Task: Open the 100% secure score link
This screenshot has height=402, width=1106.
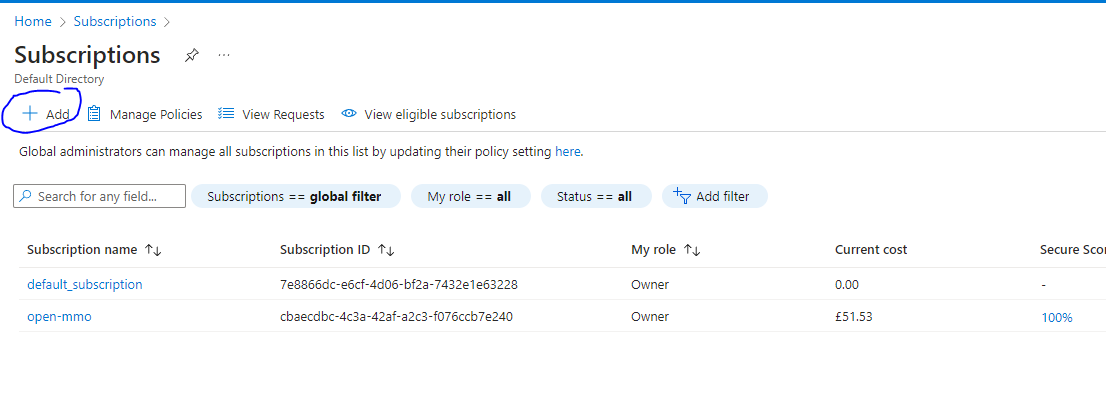Action: coord(1057,317)
